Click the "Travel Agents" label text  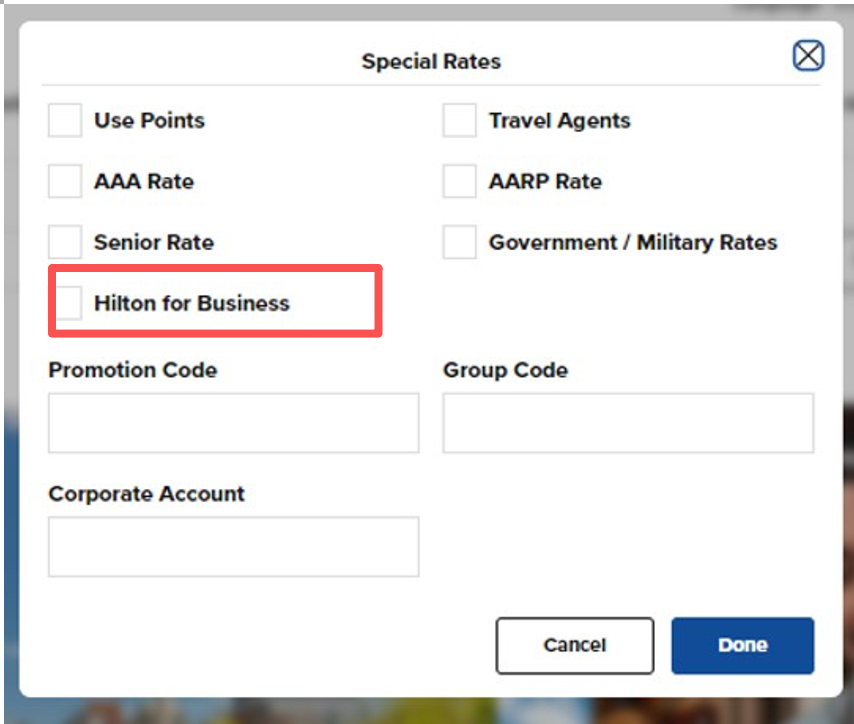tap(559, 120)
